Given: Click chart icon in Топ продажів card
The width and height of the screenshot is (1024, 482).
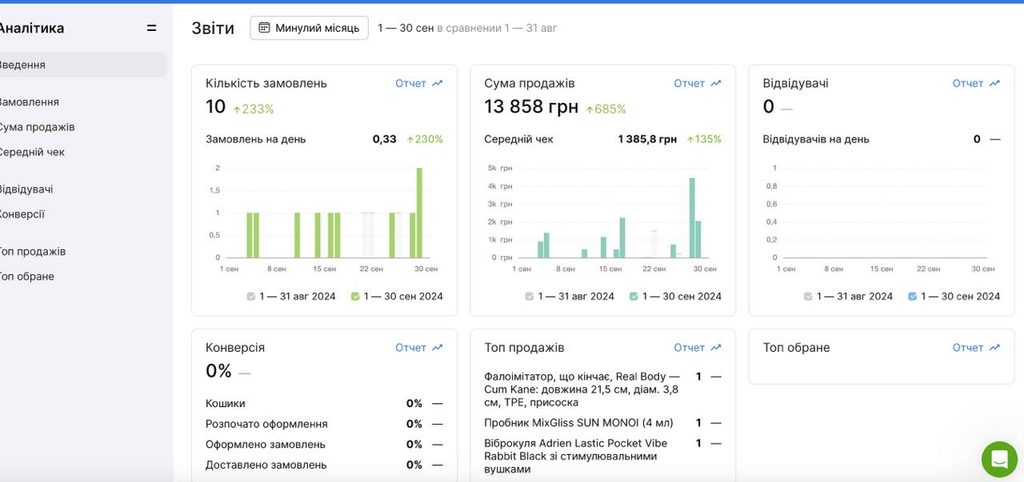Looking at the screenshot, I should click(x=716, y=347).
